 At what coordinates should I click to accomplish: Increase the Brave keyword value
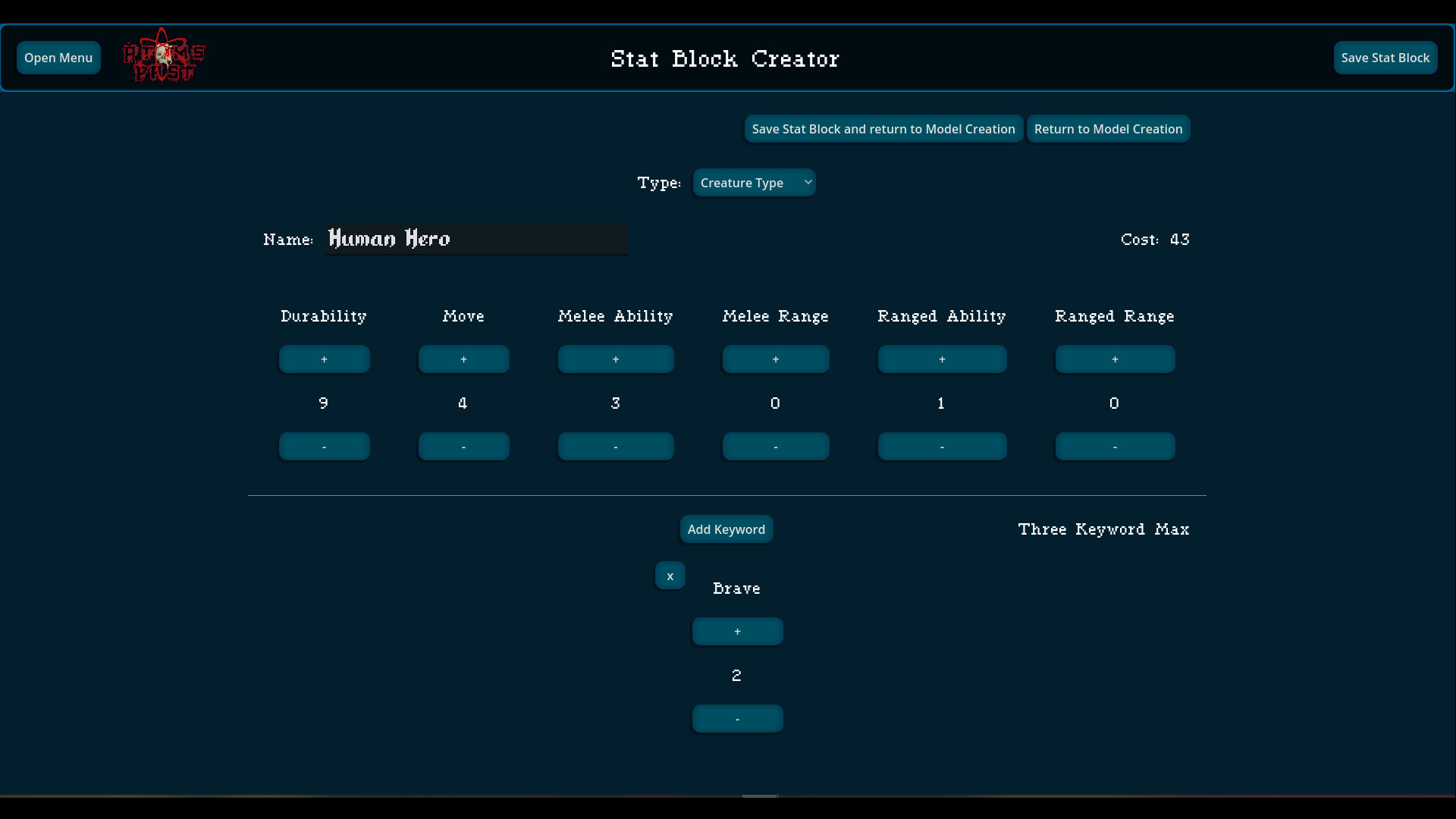point(737,631)
